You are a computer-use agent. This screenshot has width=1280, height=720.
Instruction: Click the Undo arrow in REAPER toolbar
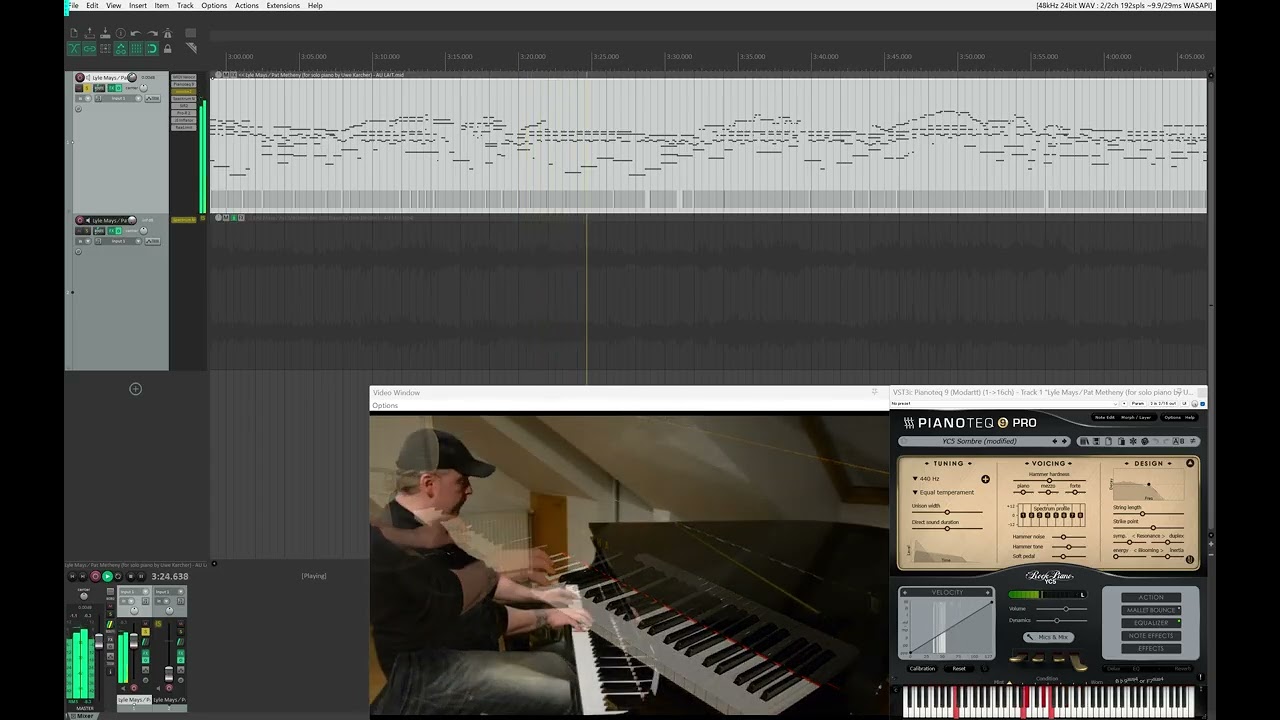pyautogui.click(x=136, y=33)
